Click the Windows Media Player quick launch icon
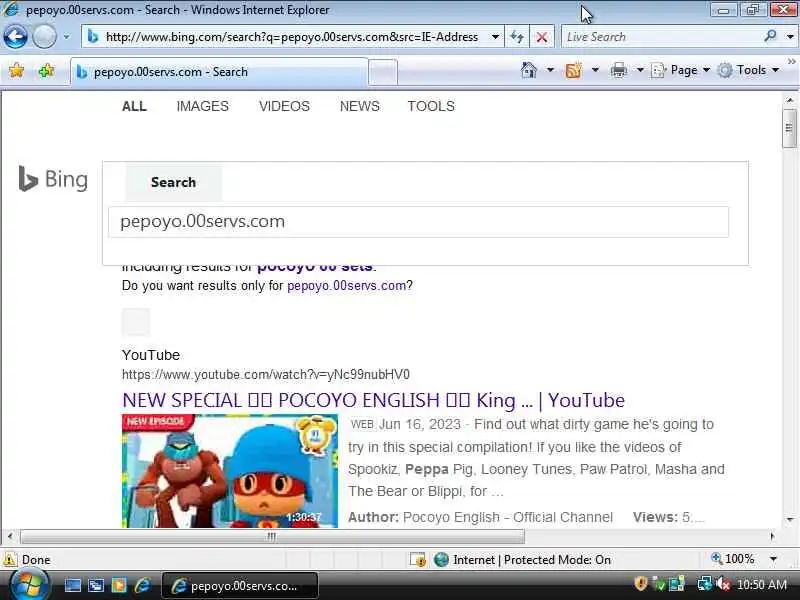The image size is (800, 600). (119, 585)
